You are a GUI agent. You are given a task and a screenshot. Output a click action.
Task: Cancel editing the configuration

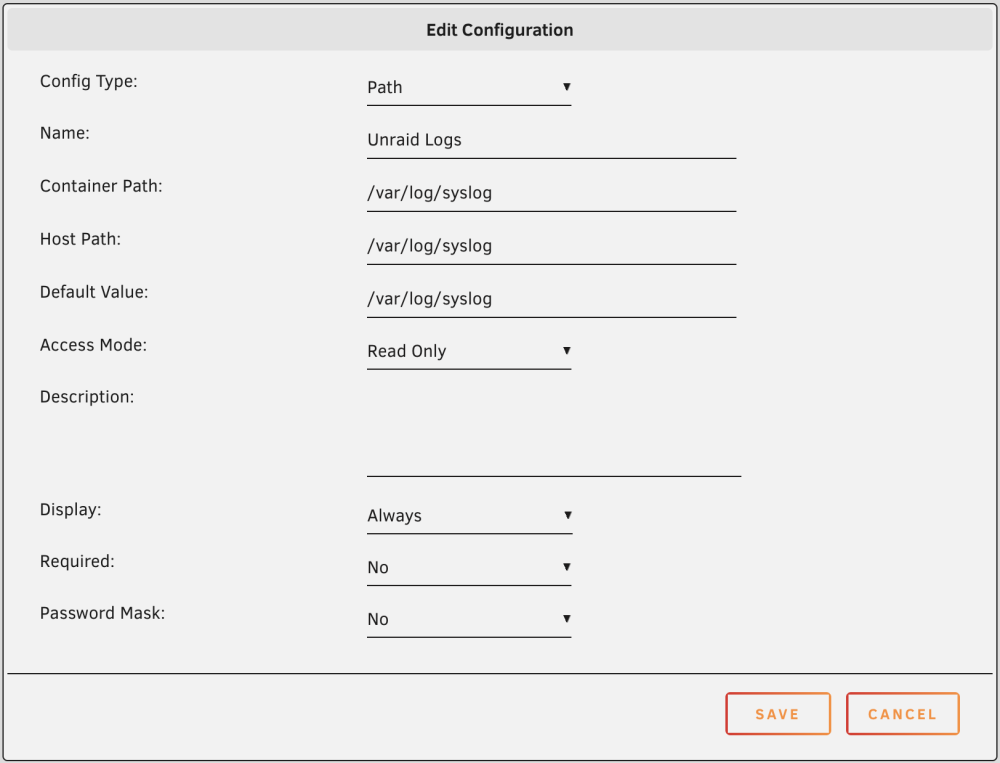tap(903, 714)
